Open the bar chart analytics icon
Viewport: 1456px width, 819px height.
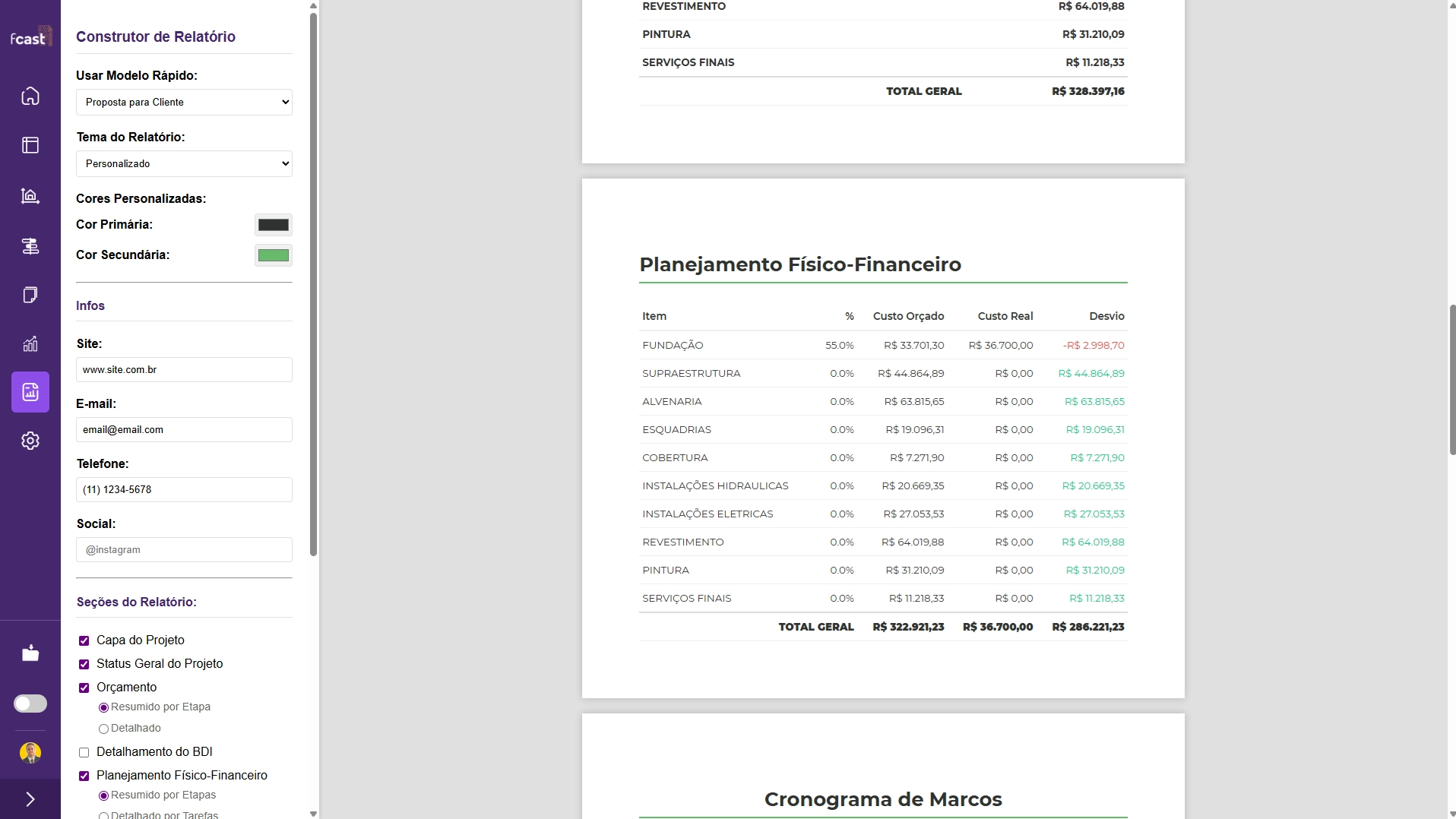point(30,344)
